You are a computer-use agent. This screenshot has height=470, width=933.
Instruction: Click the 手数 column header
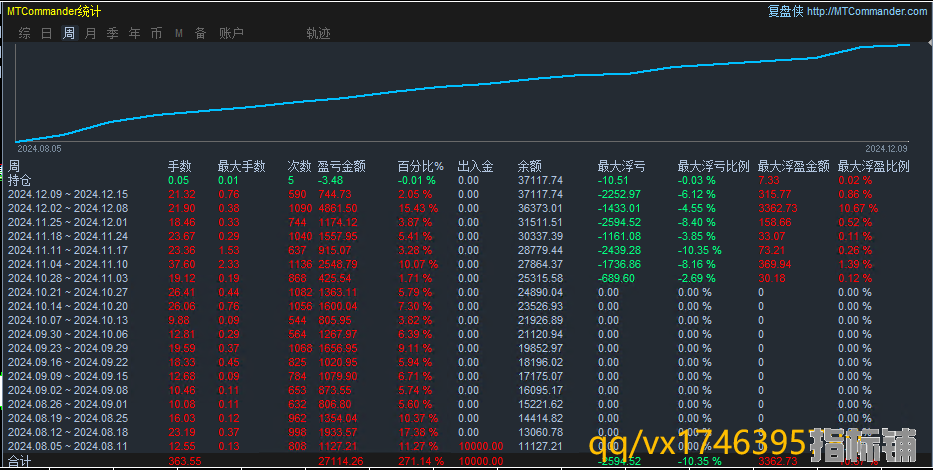pyautogui.click(x=179, y=166)
